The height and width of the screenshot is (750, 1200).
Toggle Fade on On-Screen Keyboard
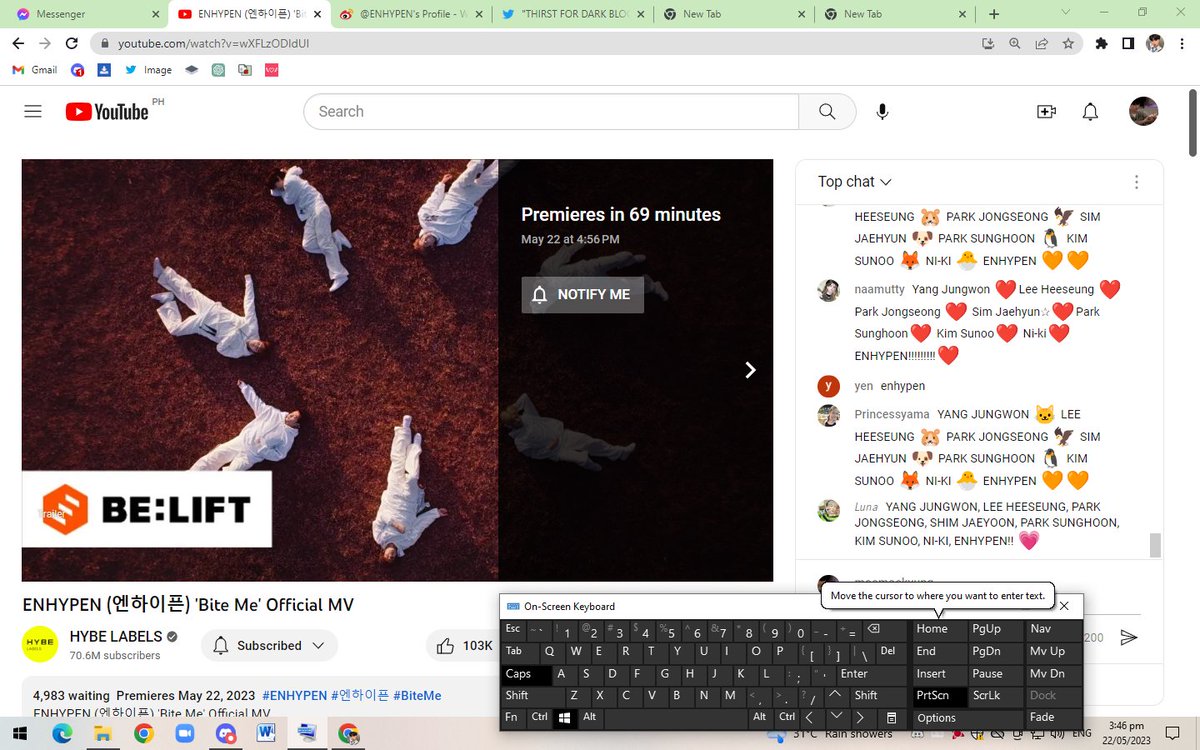click(1054, 718)
